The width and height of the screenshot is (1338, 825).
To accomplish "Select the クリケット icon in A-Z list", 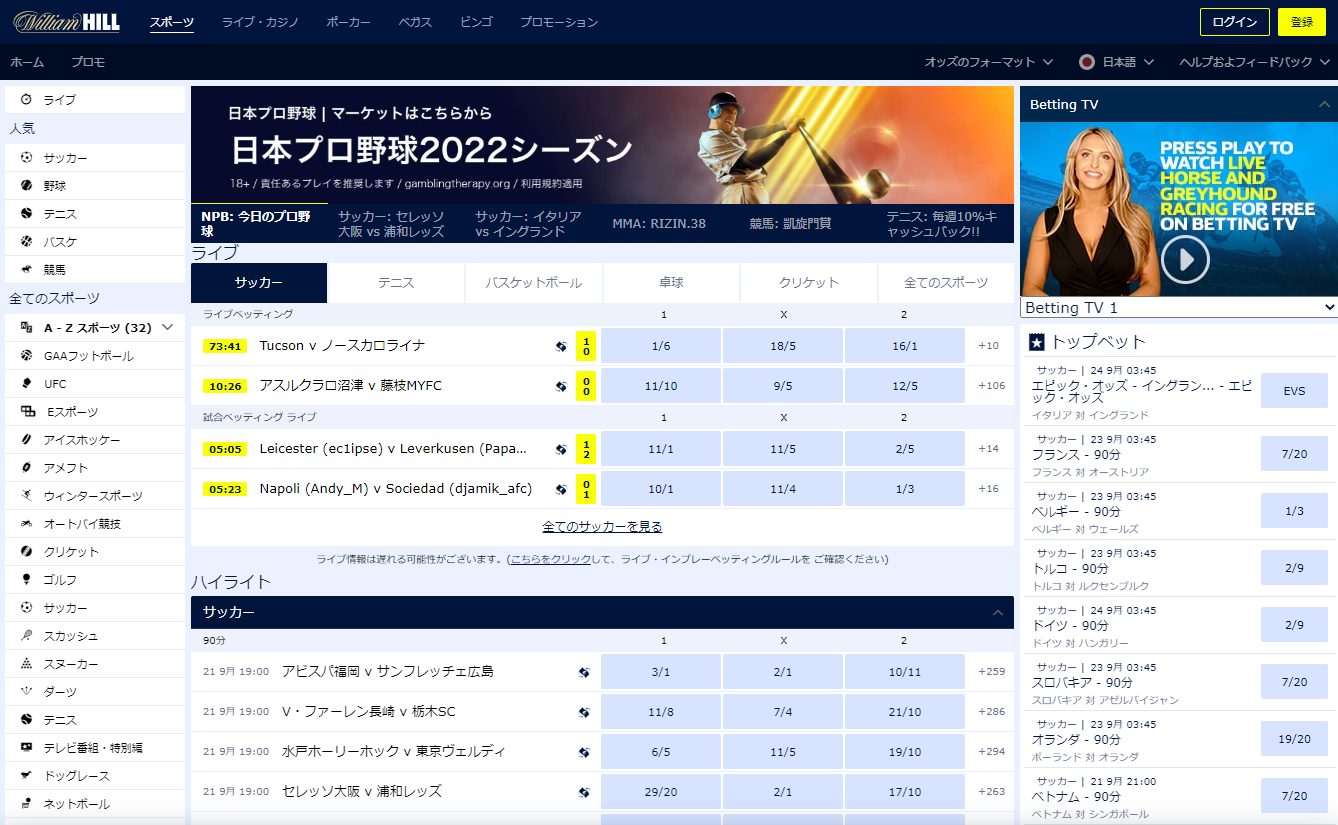I will [x=26, y=552].
